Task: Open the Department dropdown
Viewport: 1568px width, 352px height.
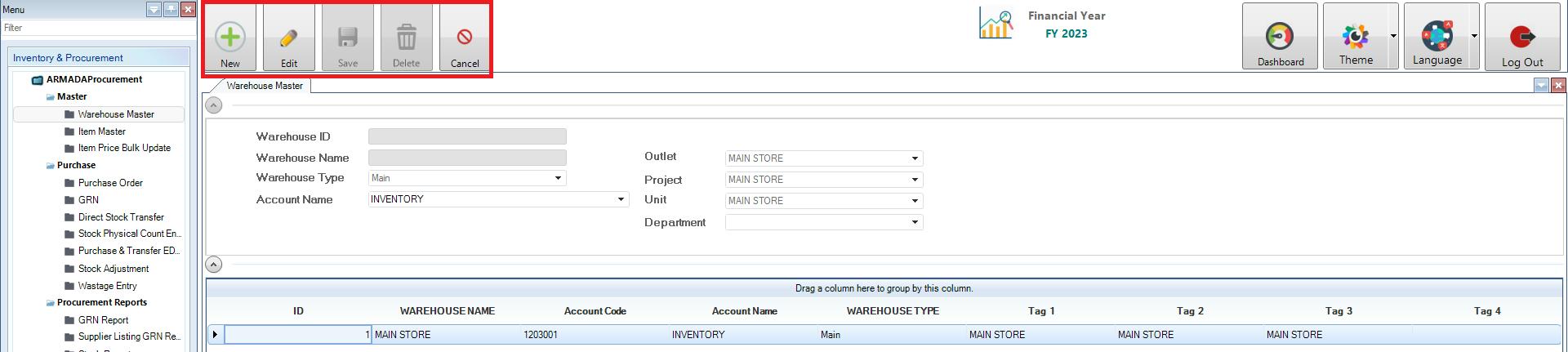Action: coord(915,222)
